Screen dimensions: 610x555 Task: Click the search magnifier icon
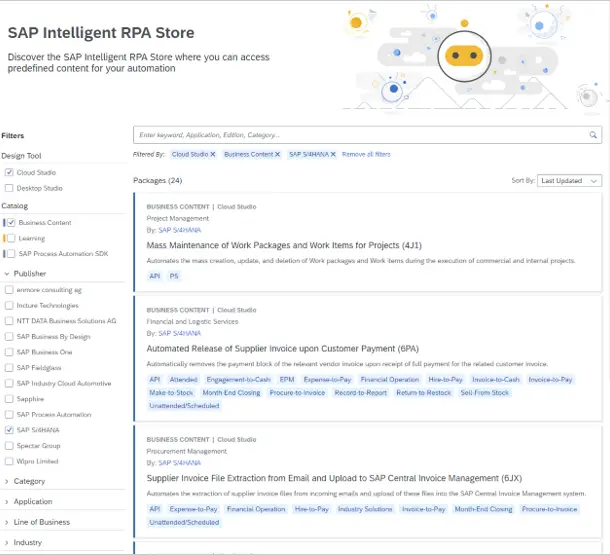(x=592, y=135)
